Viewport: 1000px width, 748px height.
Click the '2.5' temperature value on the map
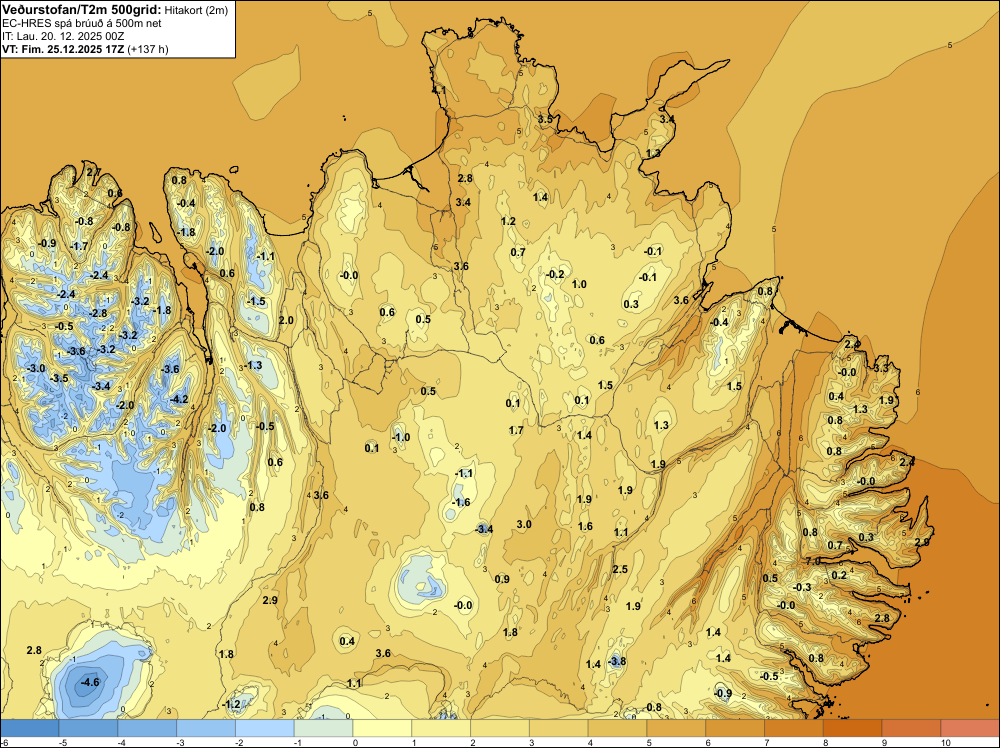click(620, 569)
